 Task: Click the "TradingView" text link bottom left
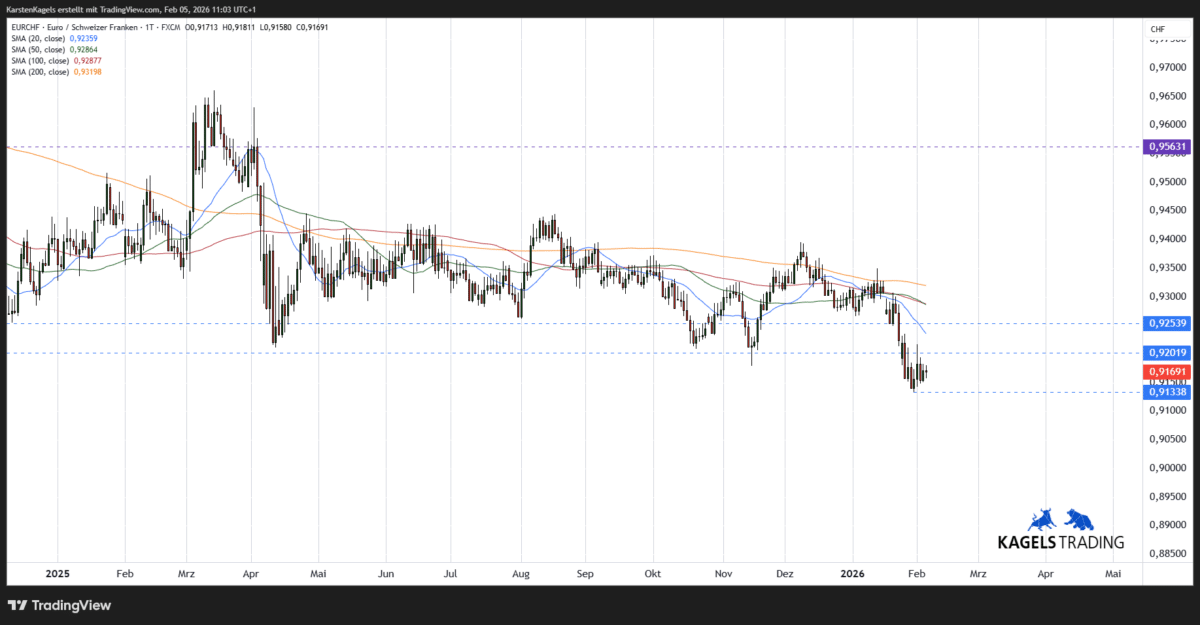point(70,605)
